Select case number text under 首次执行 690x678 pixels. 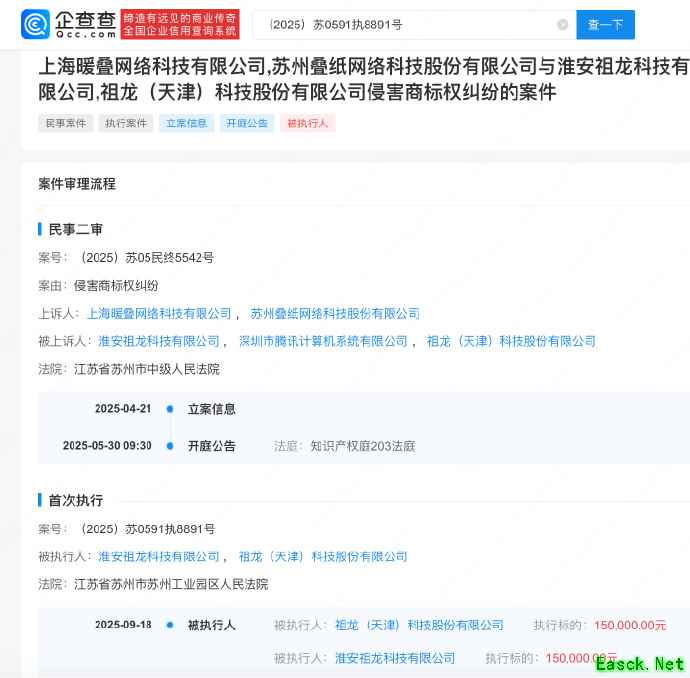(146, 529)
